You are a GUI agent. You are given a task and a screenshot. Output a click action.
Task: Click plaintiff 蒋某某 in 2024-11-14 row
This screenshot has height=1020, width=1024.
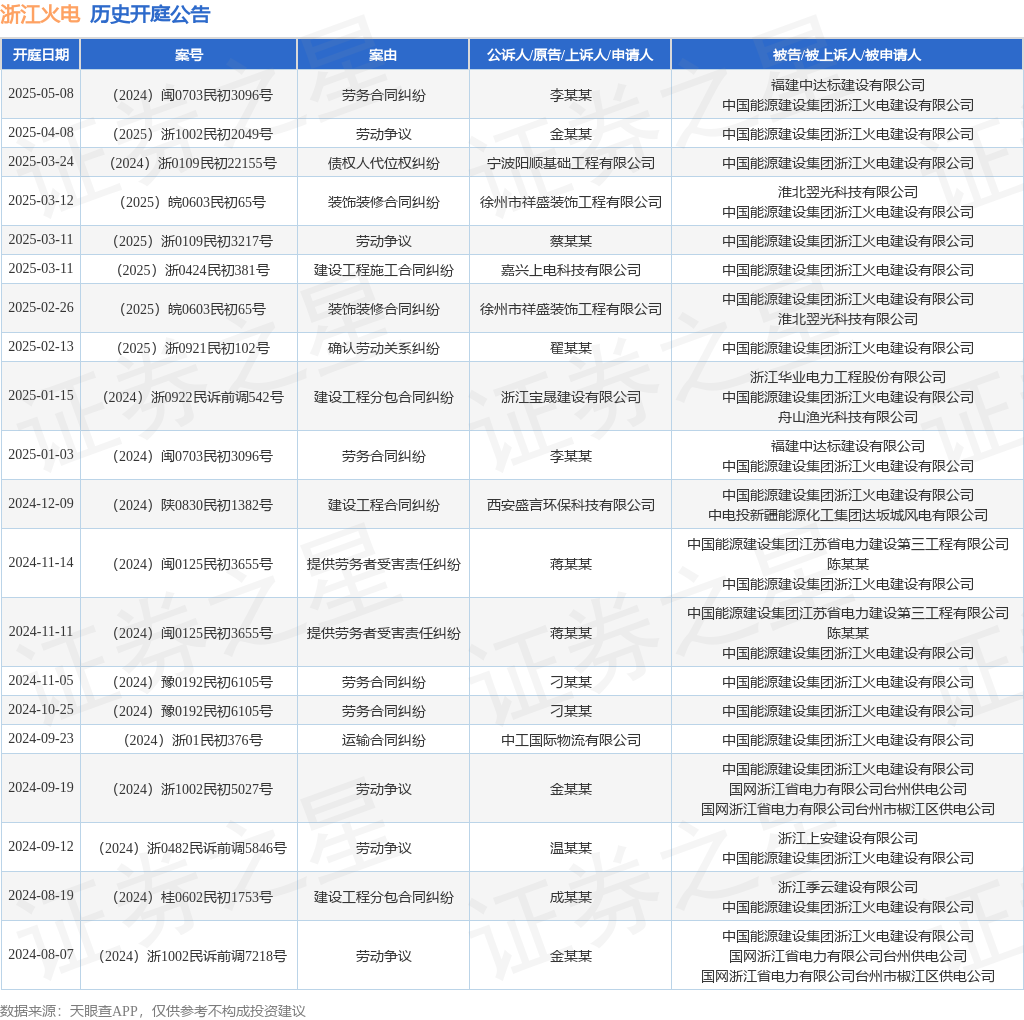tap(571, 564)
